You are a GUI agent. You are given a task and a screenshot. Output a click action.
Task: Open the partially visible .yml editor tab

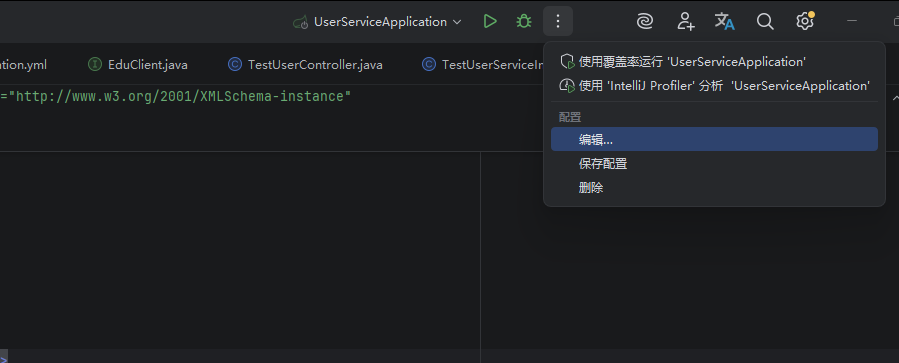point(24,65)
